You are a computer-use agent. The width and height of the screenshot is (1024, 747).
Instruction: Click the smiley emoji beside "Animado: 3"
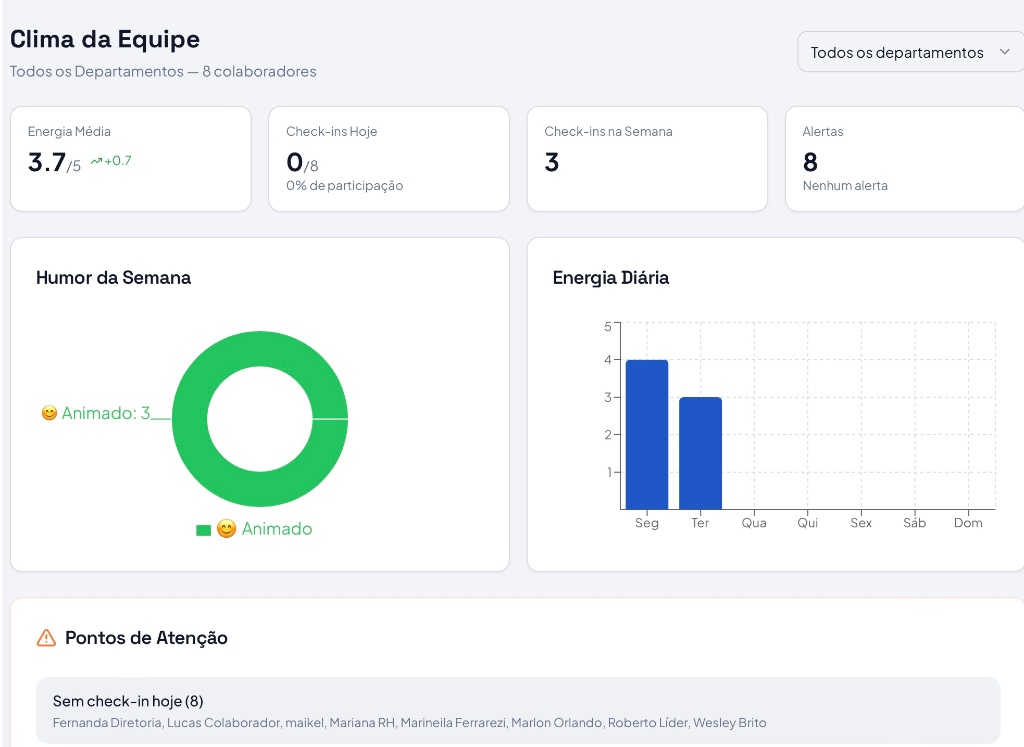point(49,413)
